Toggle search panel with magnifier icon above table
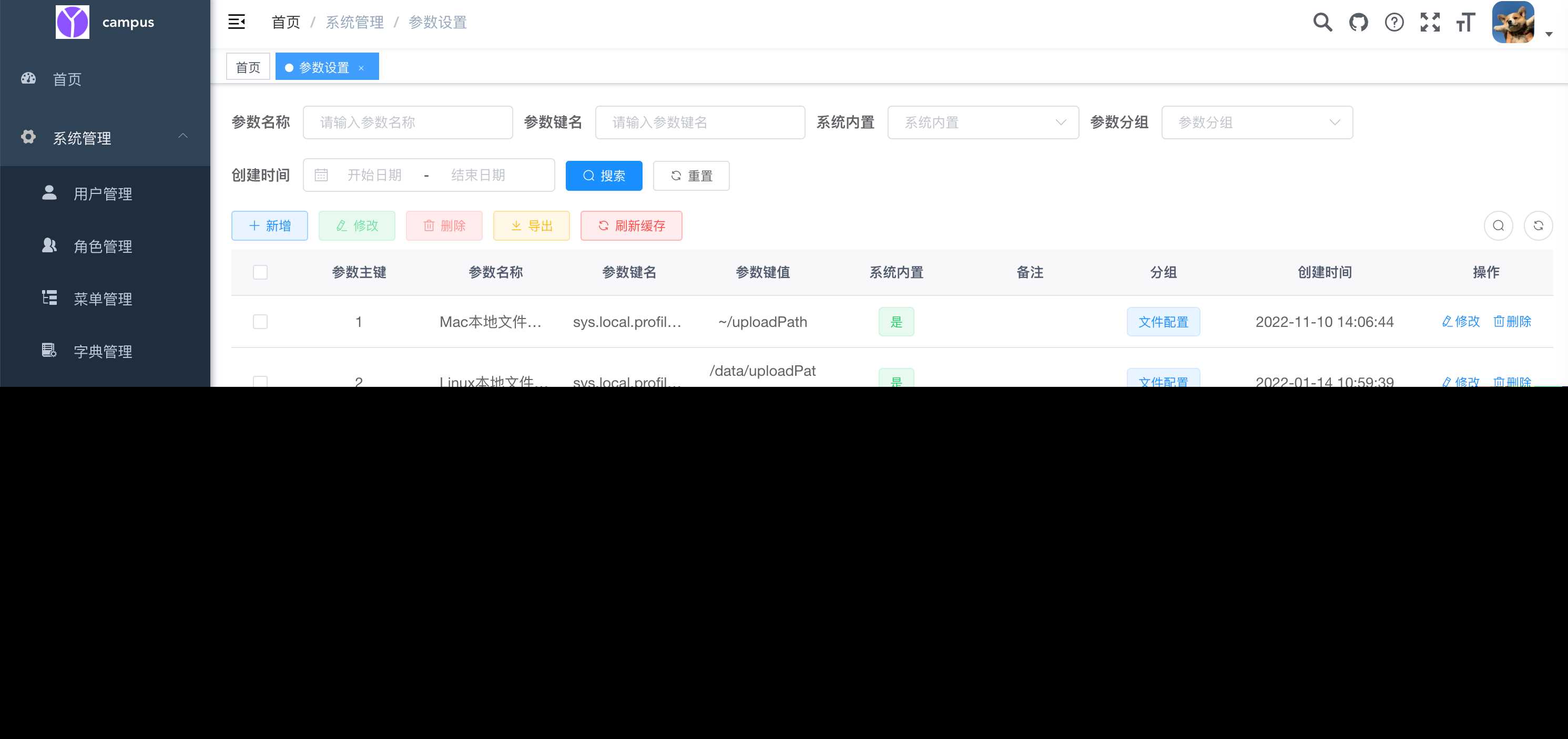This screenshot has width=1568, height=739. [1499, 225]
